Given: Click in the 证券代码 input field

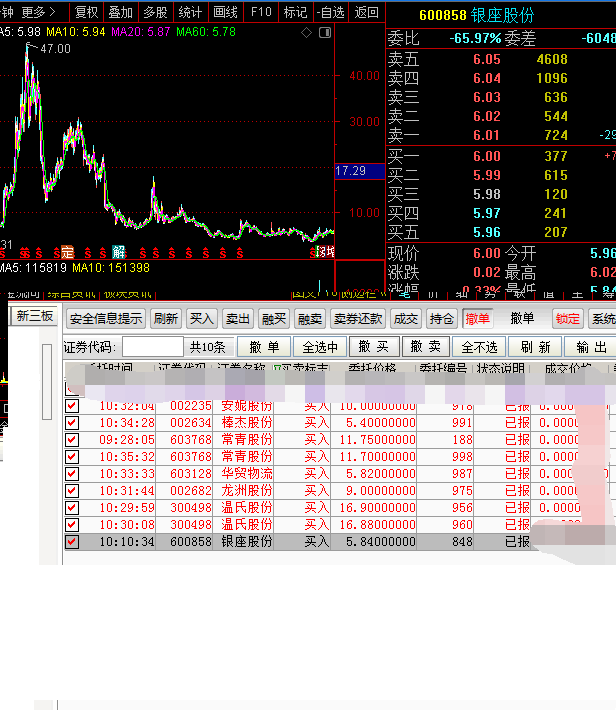Looking at the screenshot, I should pyautogui.click(x=153, y=347).
